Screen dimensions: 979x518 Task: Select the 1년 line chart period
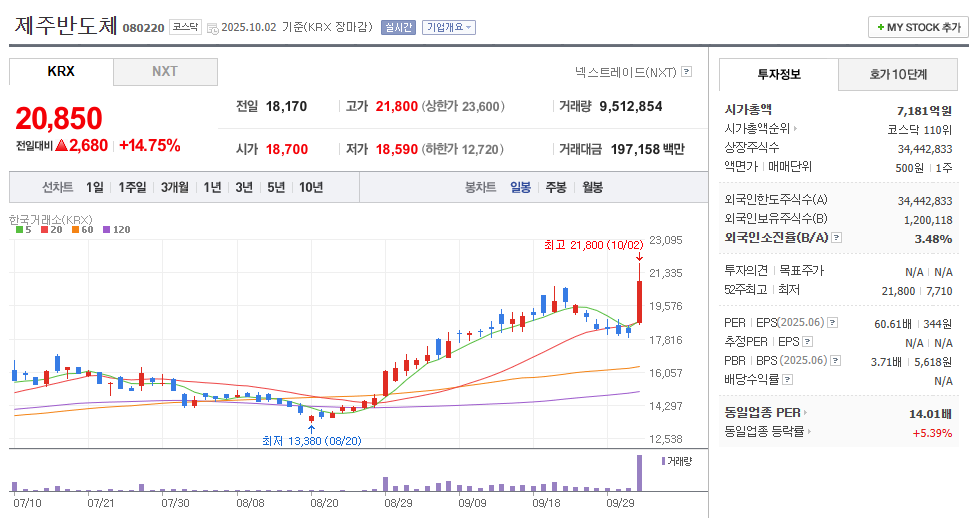click(x=212, y=187)
